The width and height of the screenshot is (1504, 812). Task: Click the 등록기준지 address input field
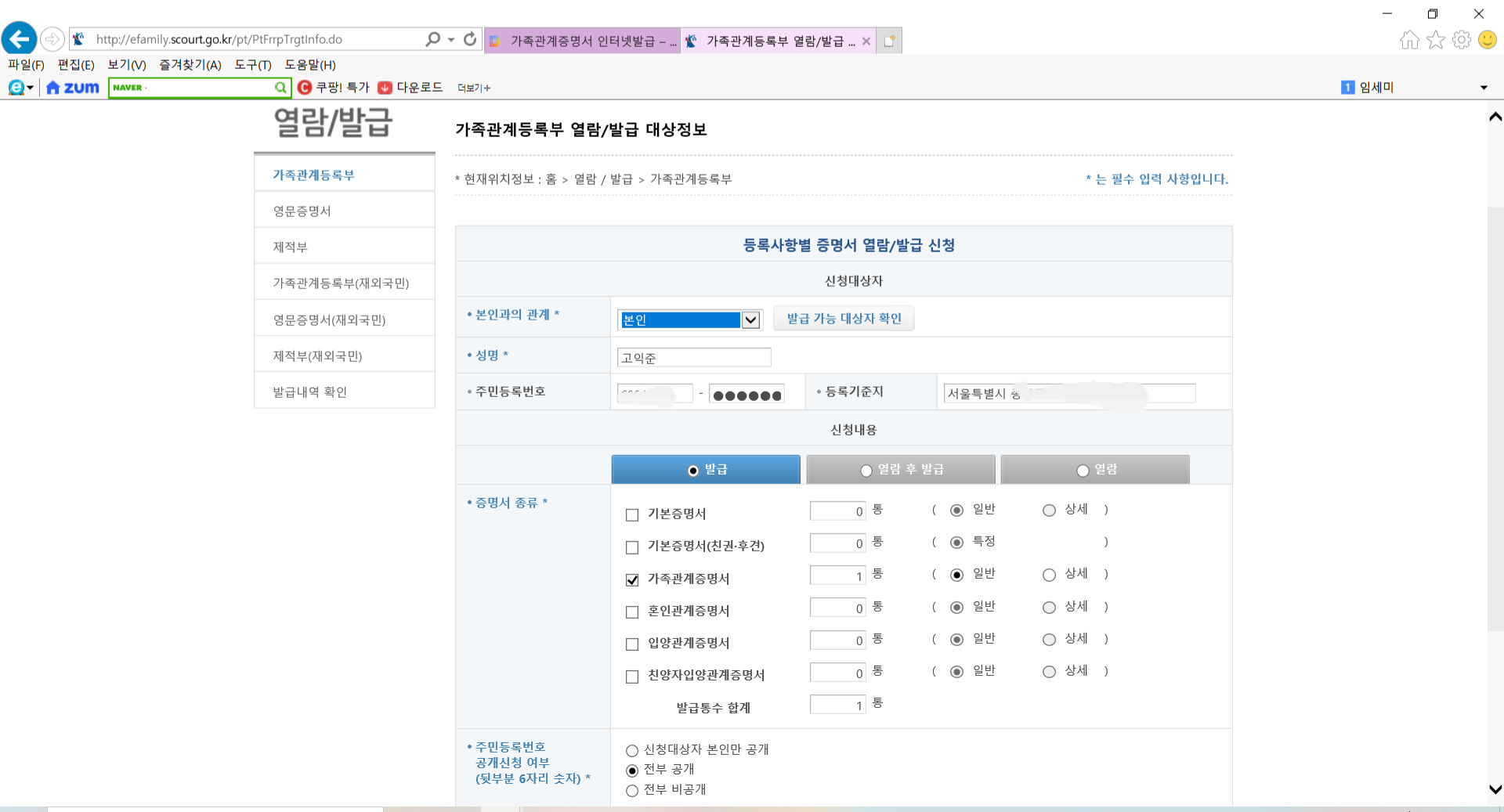tap(1069, 393)
